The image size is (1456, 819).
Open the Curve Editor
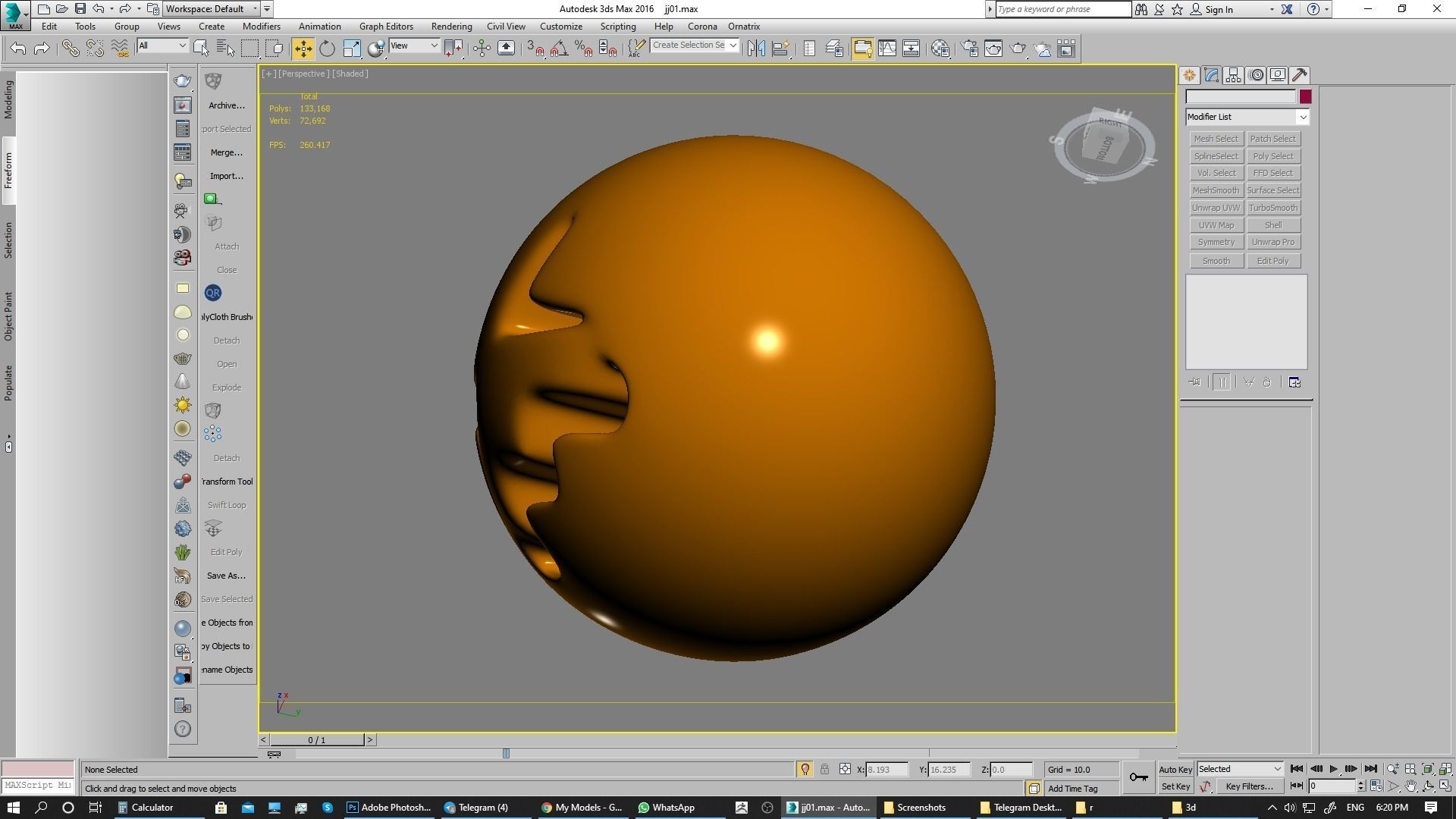tap(886, 49)
